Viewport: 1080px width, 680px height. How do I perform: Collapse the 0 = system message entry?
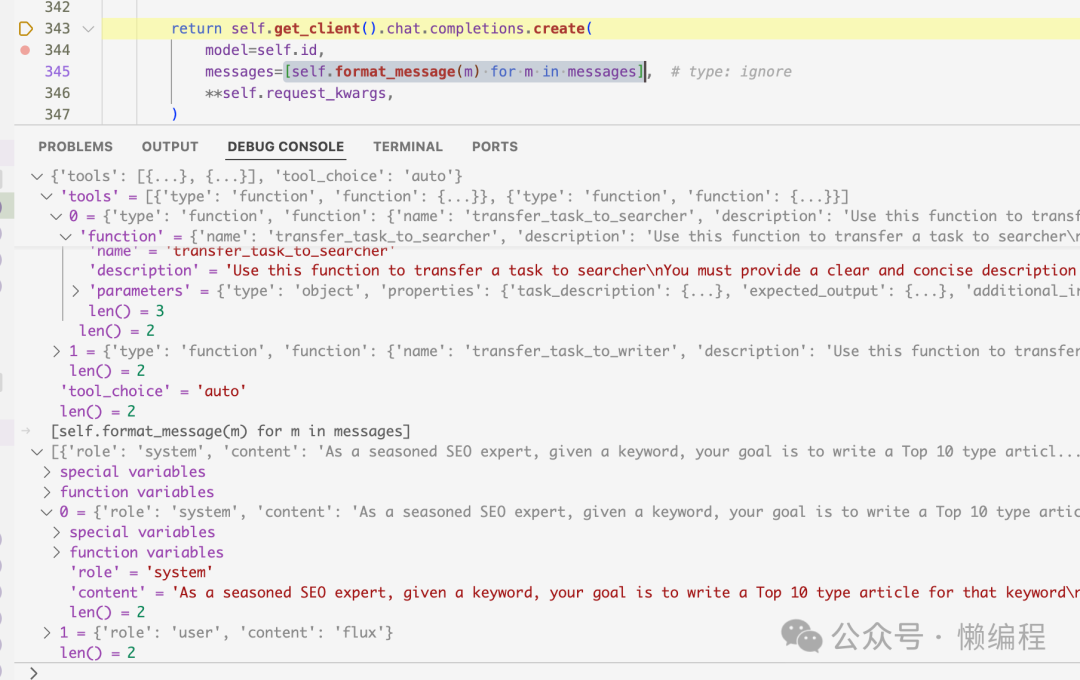coord(47,512)
